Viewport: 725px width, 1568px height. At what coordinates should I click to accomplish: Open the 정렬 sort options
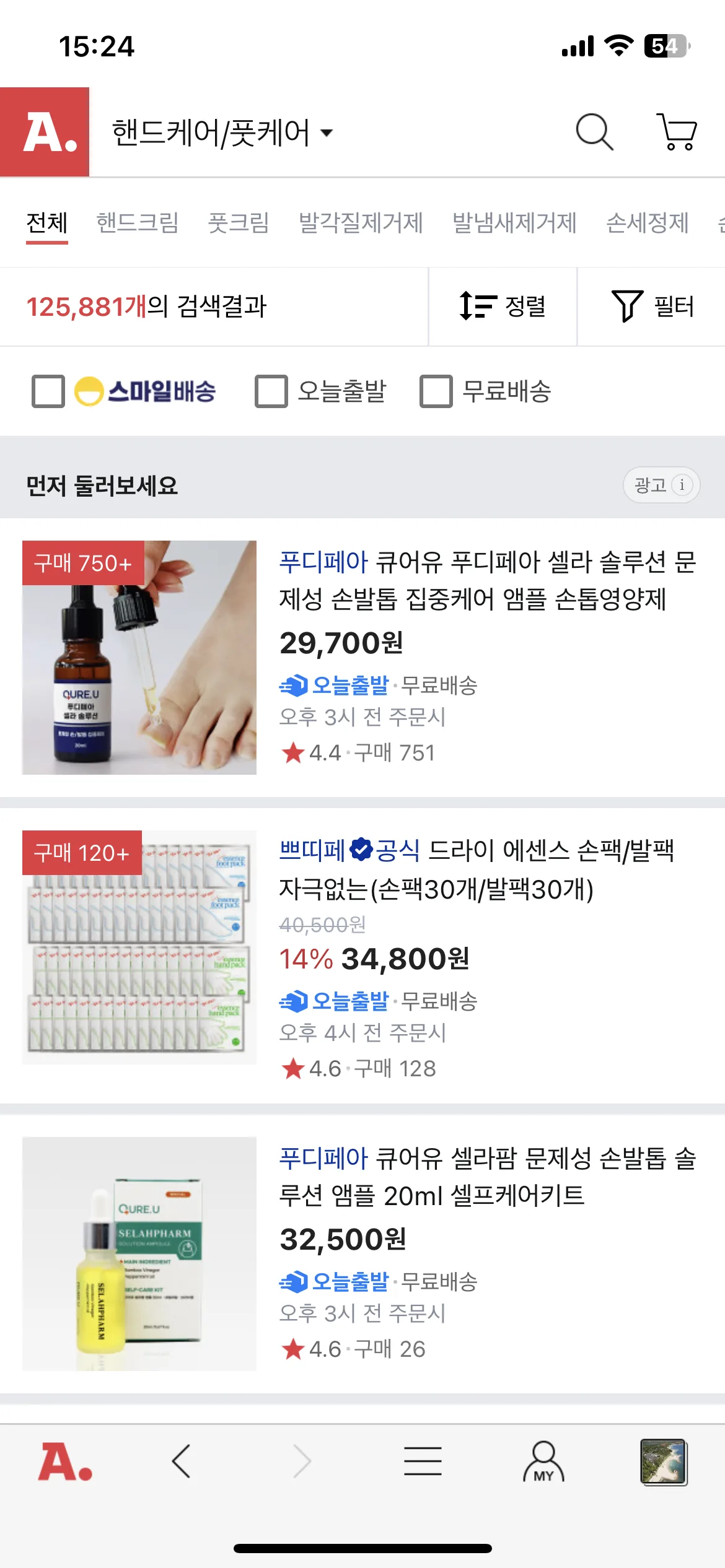pos(503,307)
